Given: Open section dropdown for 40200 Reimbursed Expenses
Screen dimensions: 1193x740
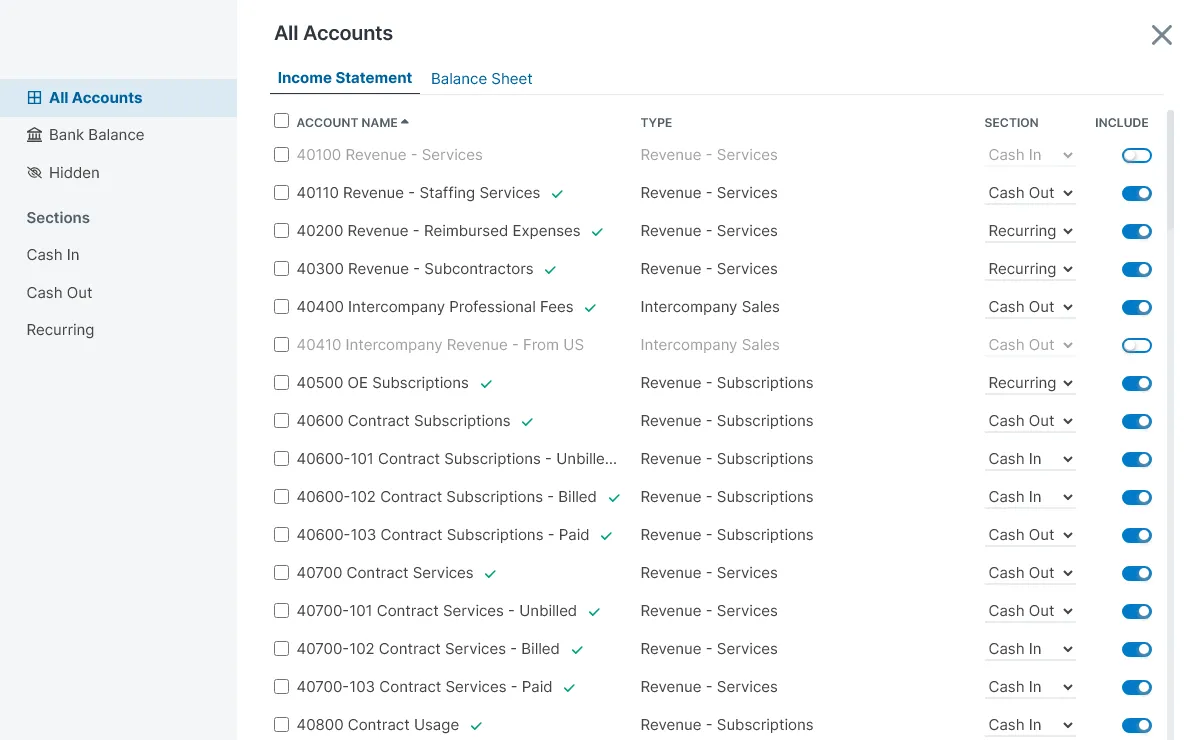Looking at the screenshot, I should 1030,231.
